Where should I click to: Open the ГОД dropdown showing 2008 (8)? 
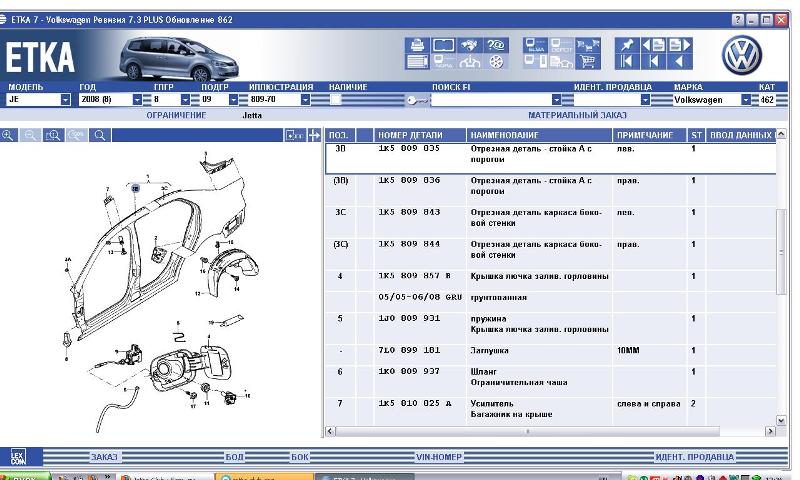[137, 99]
